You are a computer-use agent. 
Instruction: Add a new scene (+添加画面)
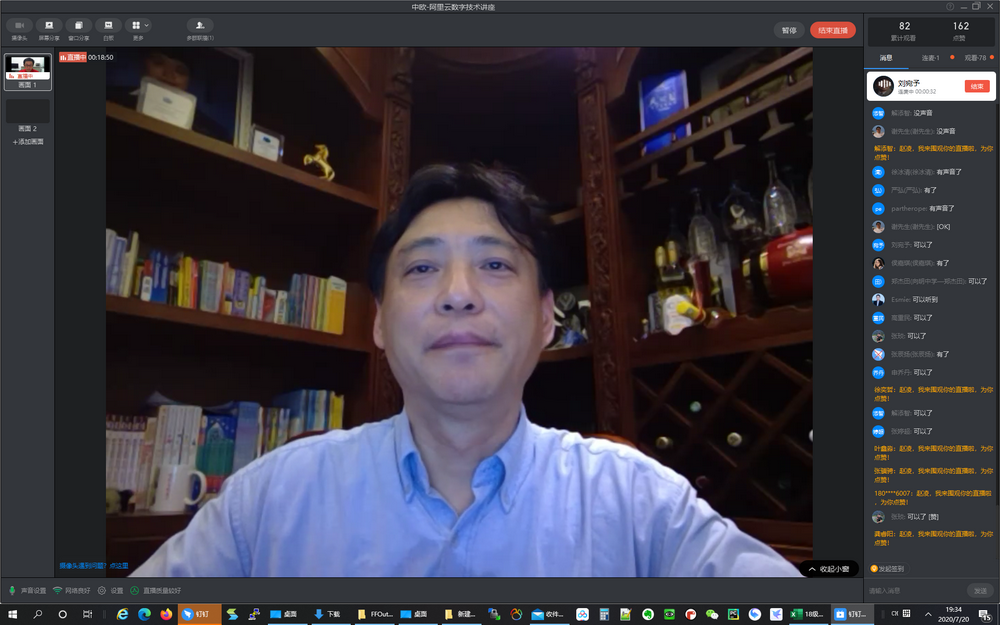click(x=28, y=142)
